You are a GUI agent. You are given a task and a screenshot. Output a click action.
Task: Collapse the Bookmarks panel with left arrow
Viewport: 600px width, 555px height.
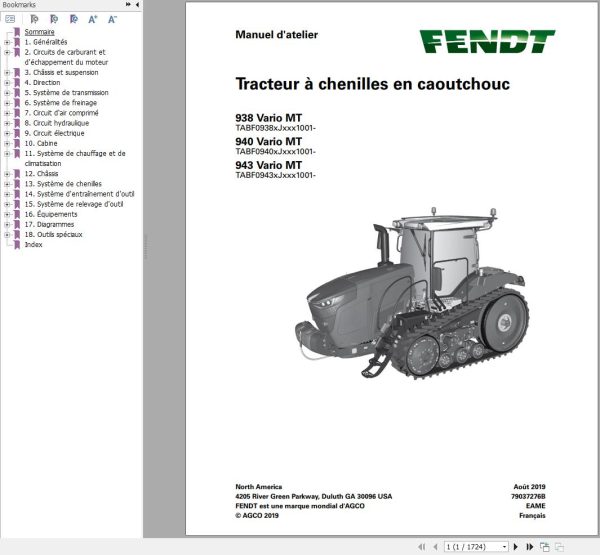tap(137, 5)
